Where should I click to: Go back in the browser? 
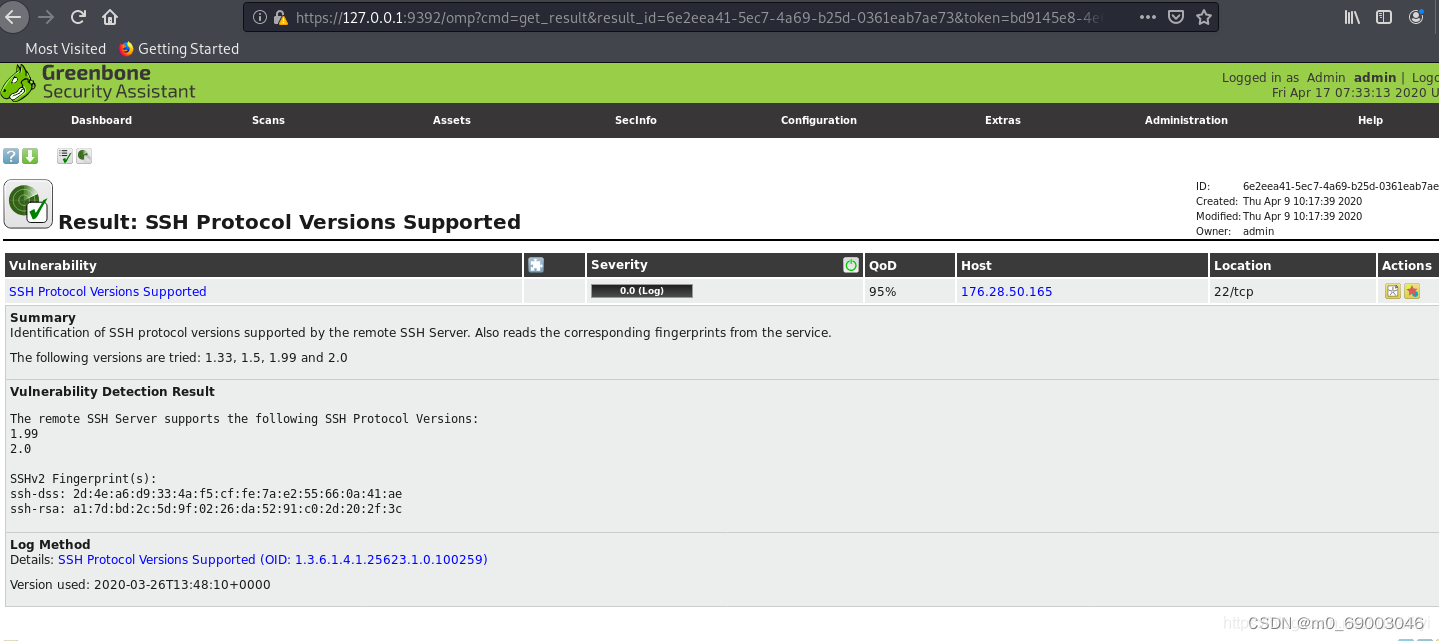coord(12,17)
